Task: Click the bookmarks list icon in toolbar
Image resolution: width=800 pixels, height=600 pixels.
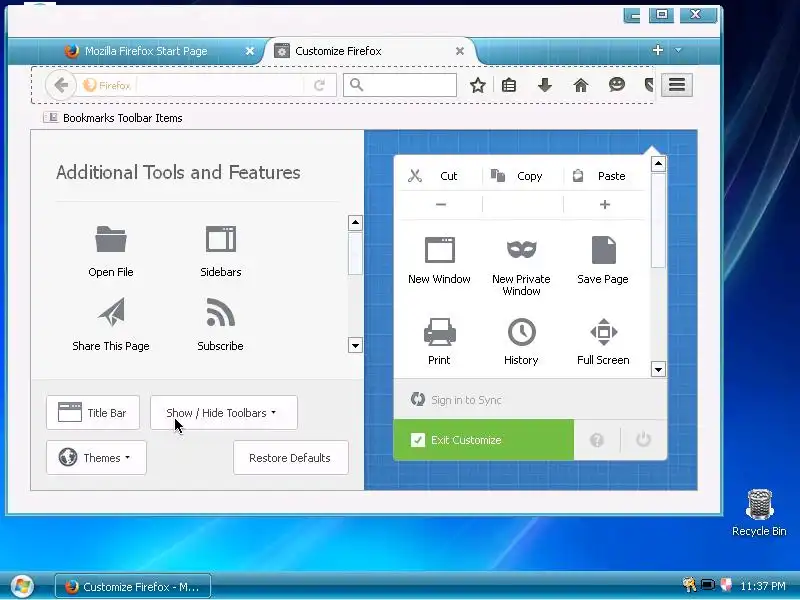Action: (509, 85)
